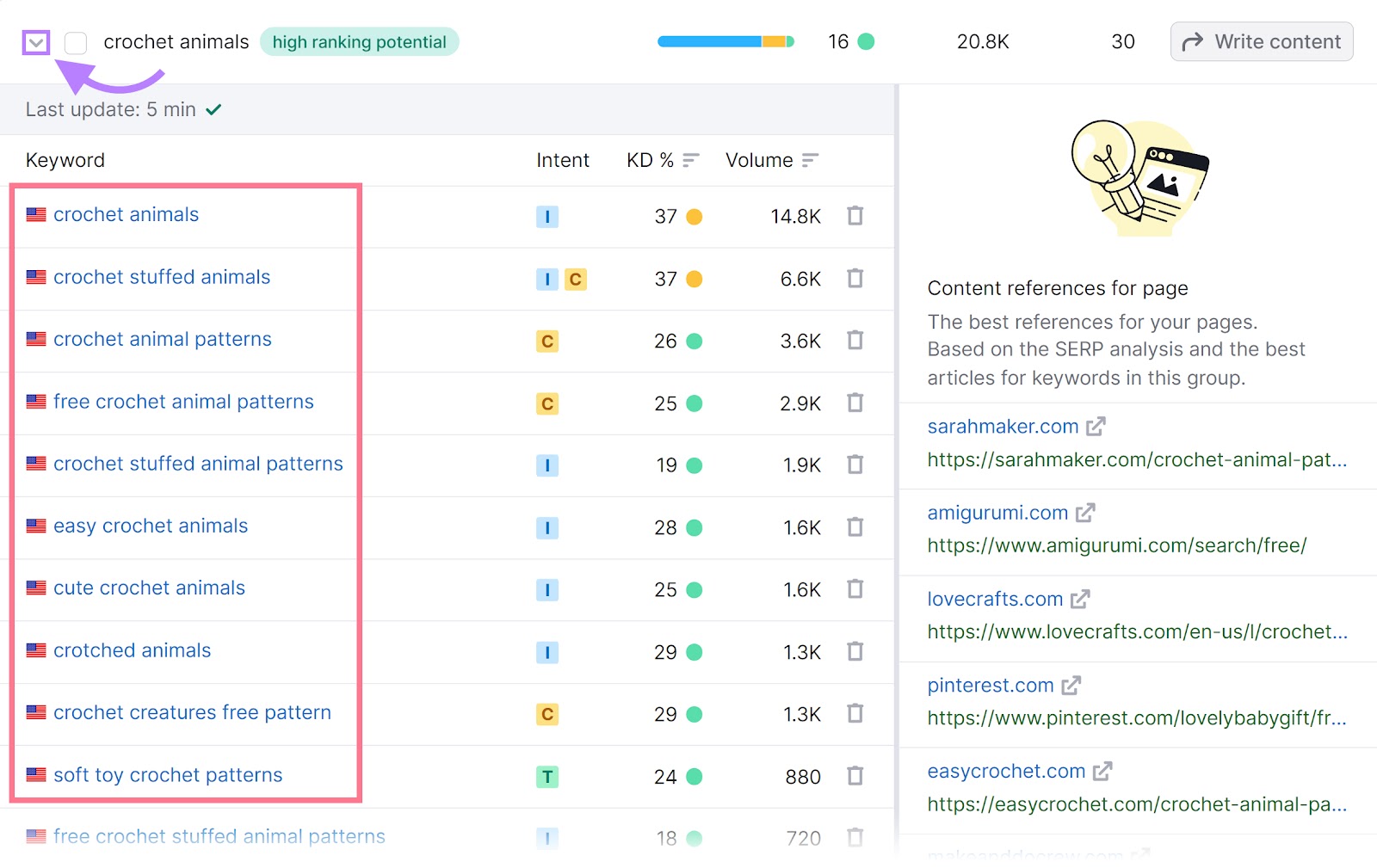Open the lovecrafts.com content reference link
Image resolution: width=1377 pixels, height=868 pixels.
(x=995, y=599)
